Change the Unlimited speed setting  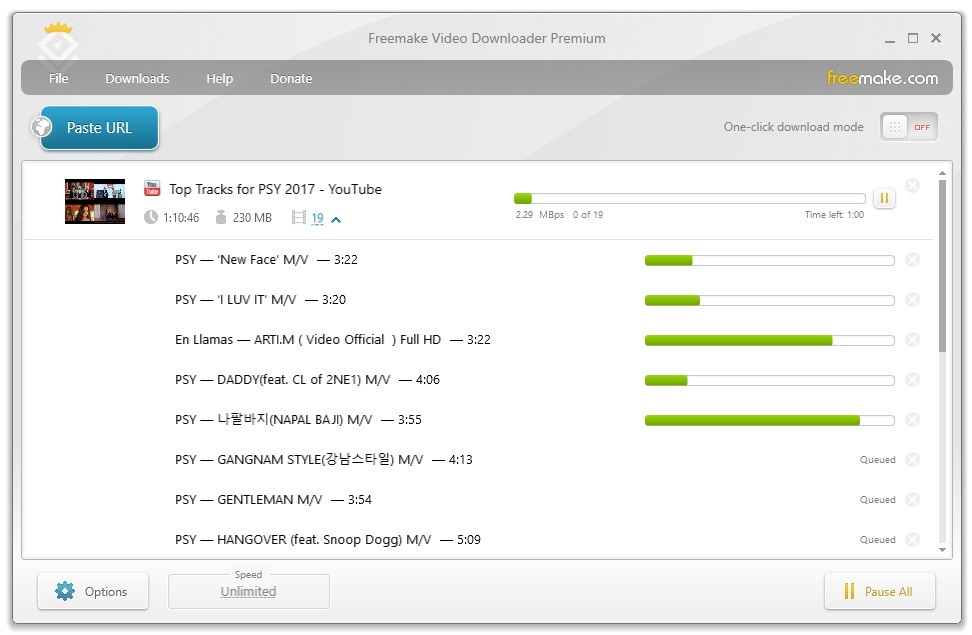[x=249, y=592]
